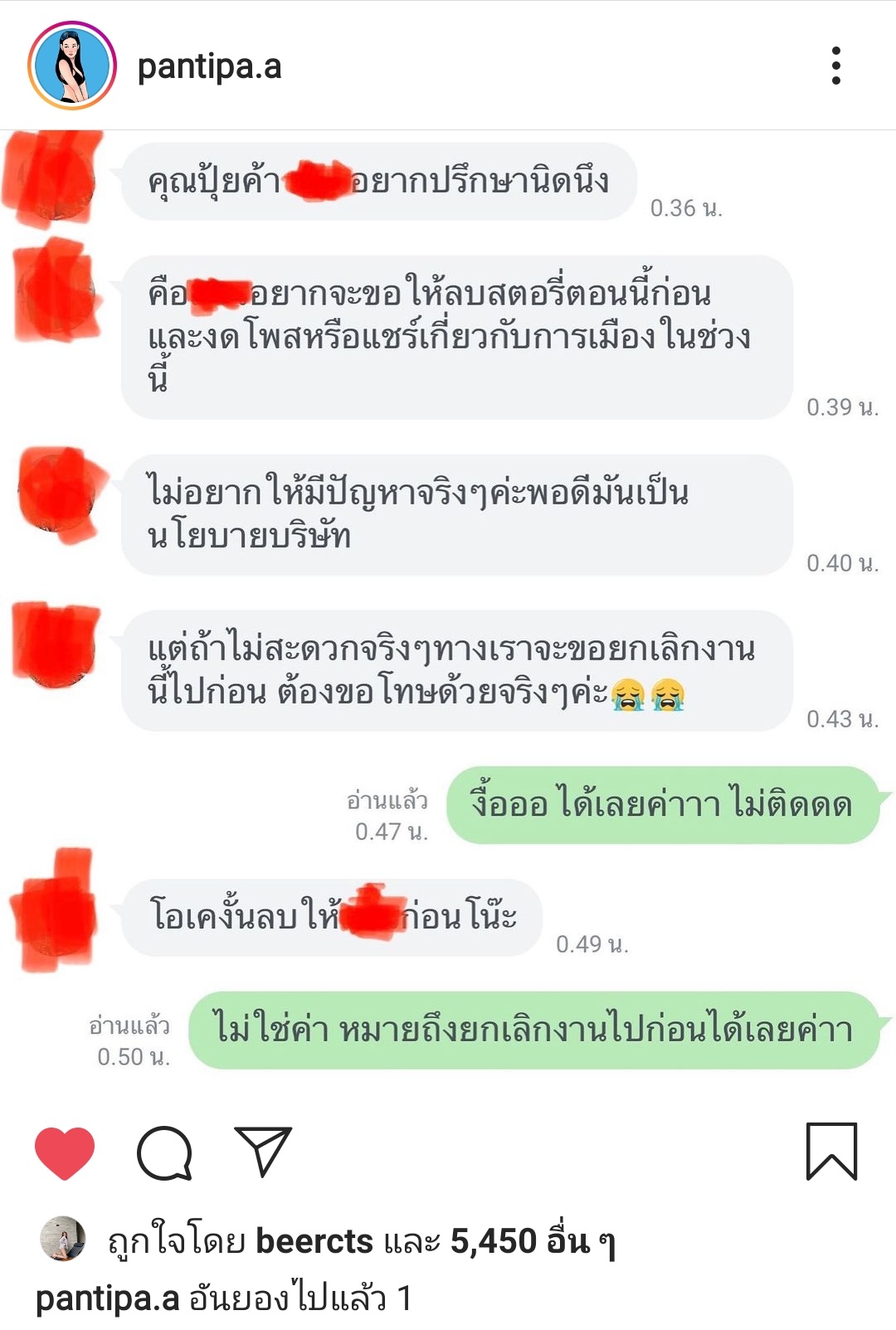Tap the green reply 'งื้อออ ได้เลยค่าาา ไม่ติดดด'

pyautogui.click(x=663, y=805)
